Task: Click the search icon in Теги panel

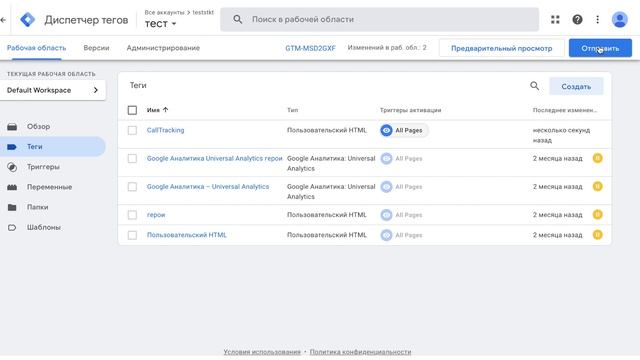Action: tap(534, 86)
